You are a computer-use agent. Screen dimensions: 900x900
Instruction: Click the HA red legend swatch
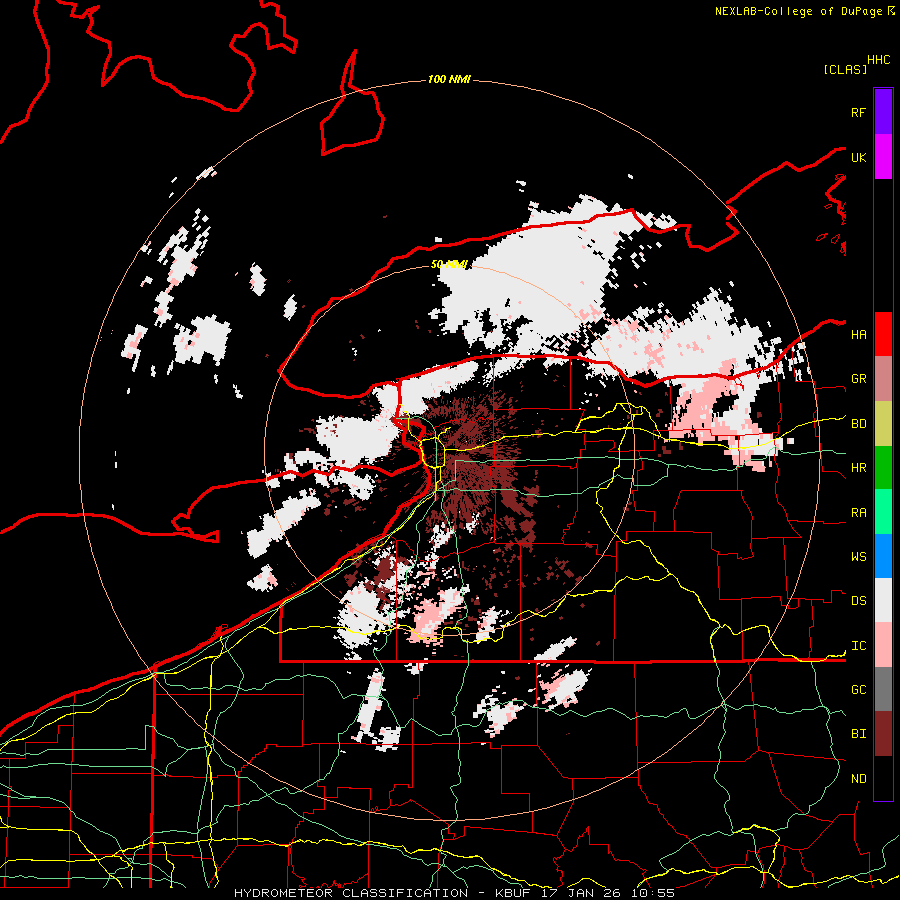[883, 334]
